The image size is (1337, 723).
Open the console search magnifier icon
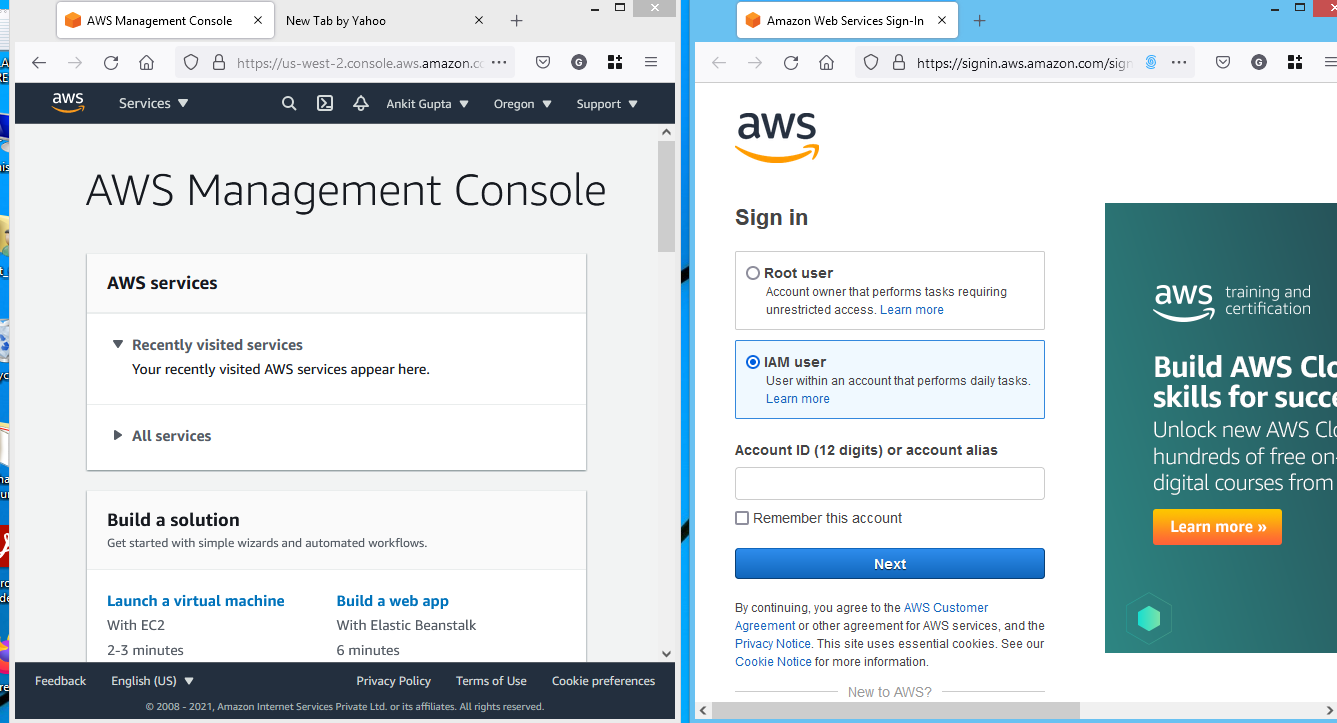(289, 103)
